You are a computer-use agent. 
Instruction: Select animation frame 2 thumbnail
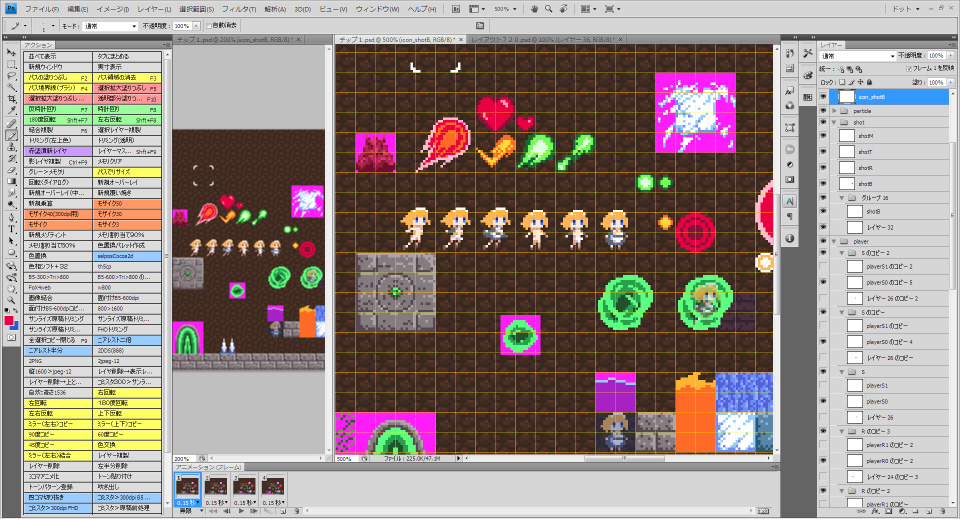(217, 488)
